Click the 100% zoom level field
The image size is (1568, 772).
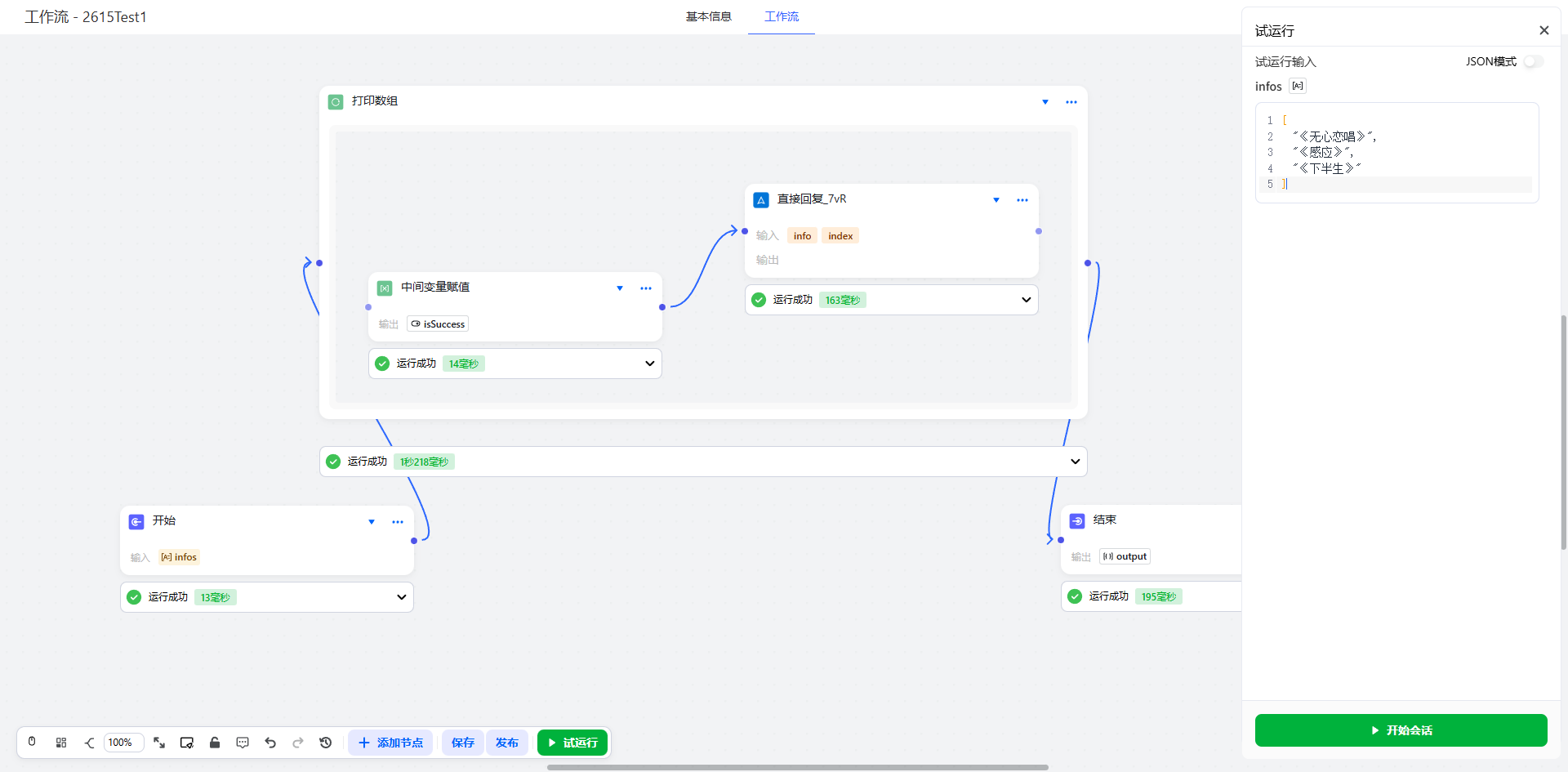tap(123, 743)
